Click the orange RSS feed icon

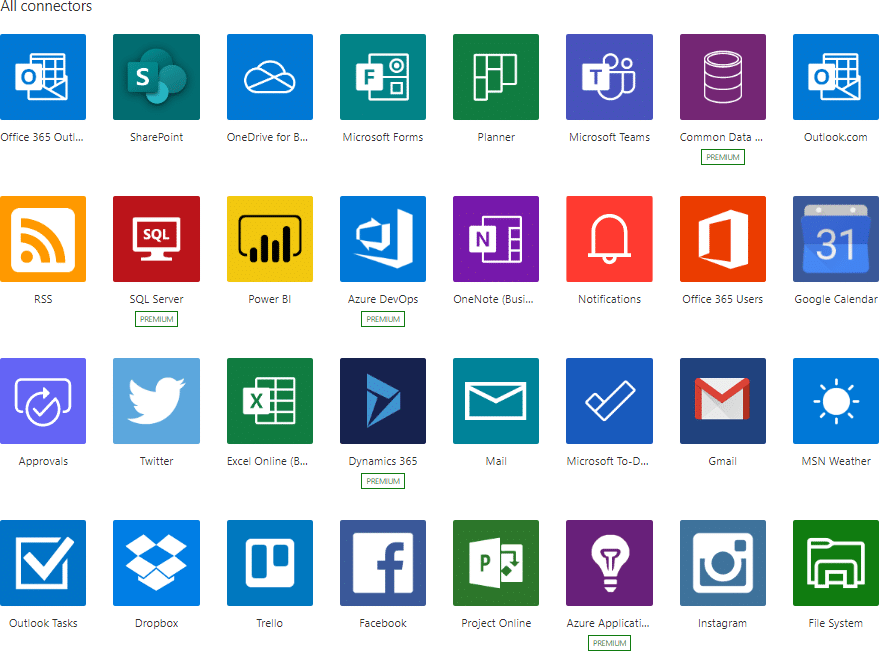click(x=43, y=239)
